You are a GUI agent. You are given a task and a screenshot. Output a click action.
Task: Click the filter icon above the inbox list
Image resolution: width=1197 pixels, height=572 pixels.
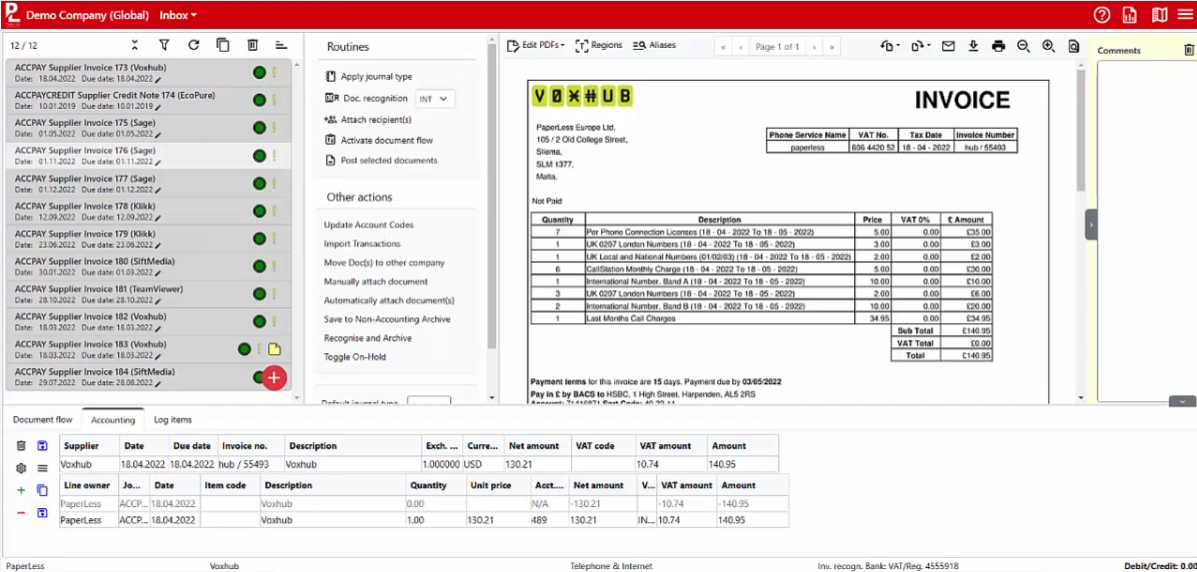coord(164,45)
